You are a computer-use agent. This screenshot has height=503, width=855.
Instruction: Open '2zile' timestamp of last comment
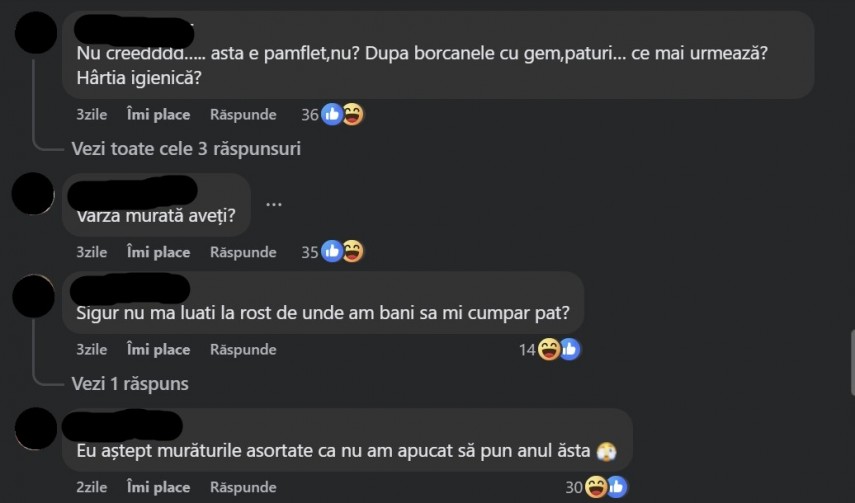92,487
